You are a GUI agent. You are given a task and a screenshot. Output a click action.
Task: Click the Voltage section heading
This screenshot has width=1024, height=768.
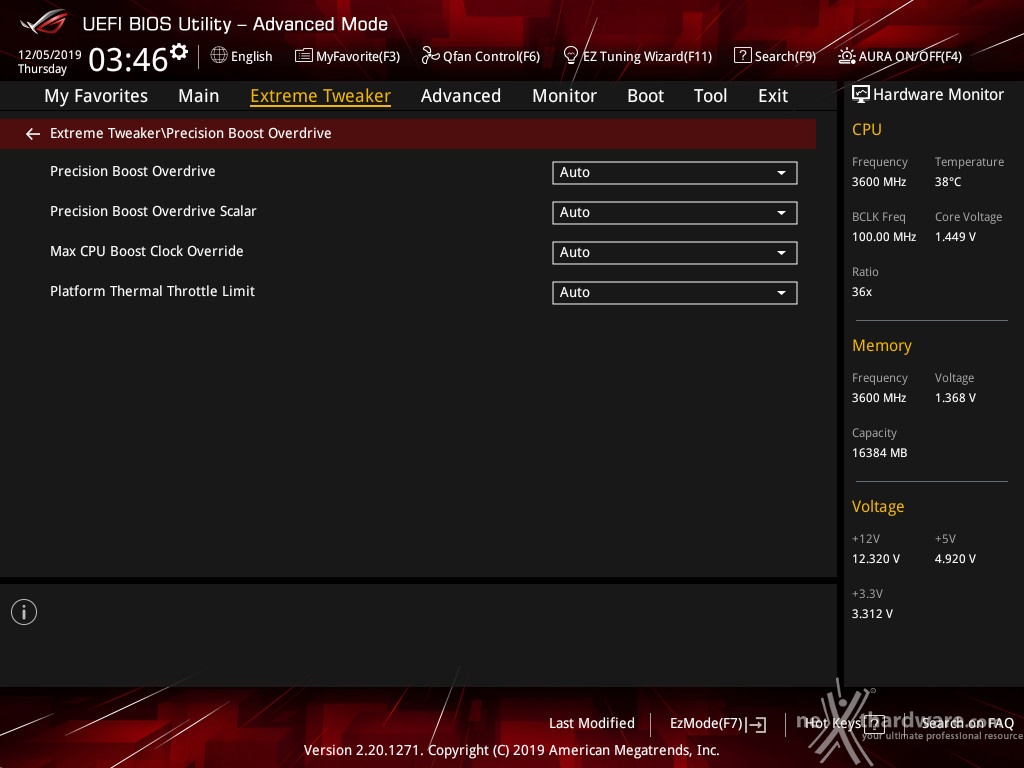878,507
